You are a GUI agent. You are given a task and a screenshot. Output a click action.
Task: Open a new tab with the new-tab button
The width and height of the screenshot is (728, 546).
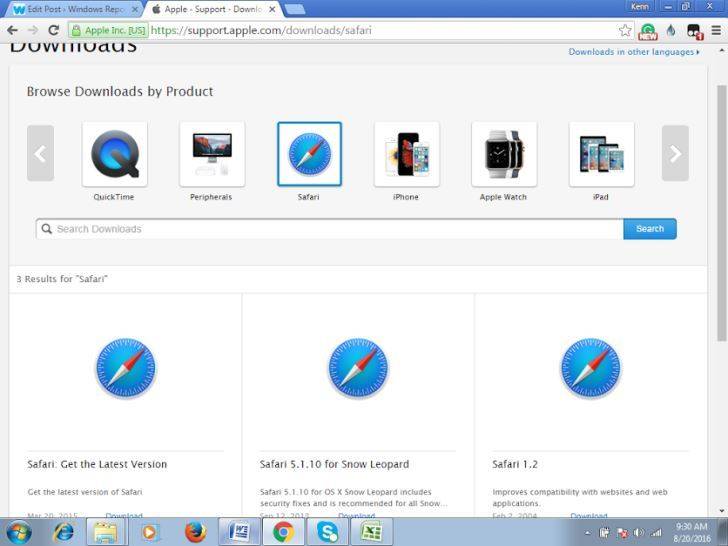tap(294, 9)
